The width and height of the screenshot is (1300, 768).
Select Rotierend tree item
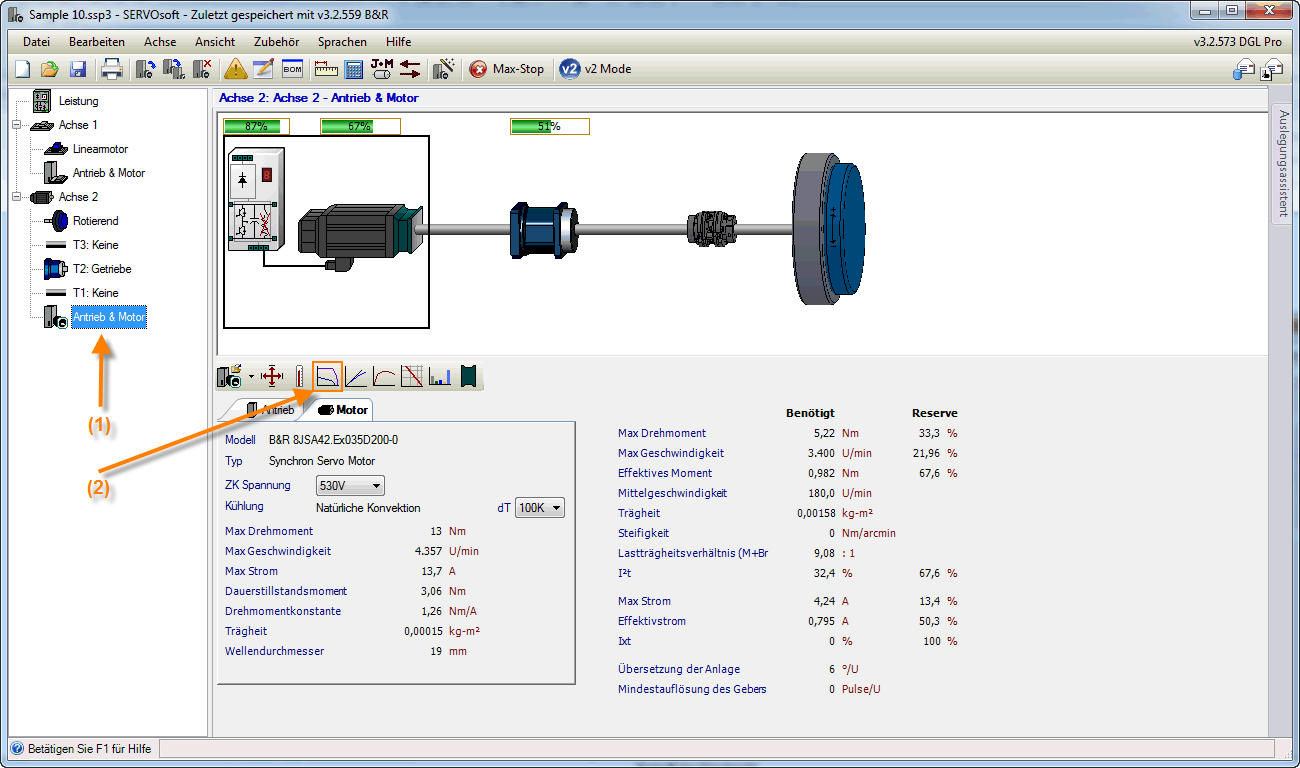coord(95,221)
